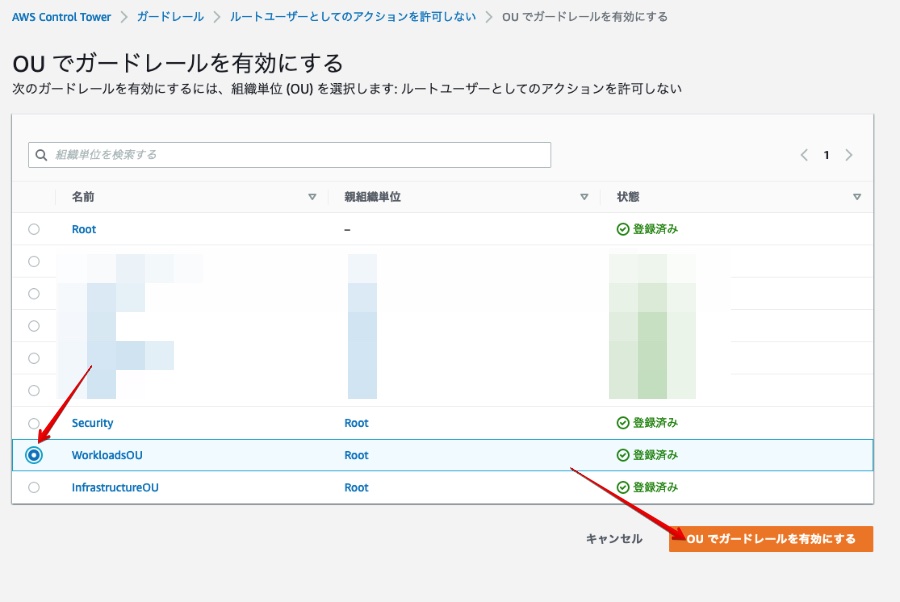Select the WorkloadsOU radio button

point(34,455)
